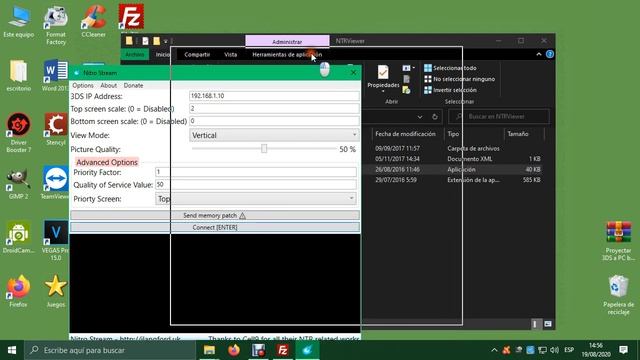Click Priority Factor input field
This screenshot has width=640, height=360.
256,172
